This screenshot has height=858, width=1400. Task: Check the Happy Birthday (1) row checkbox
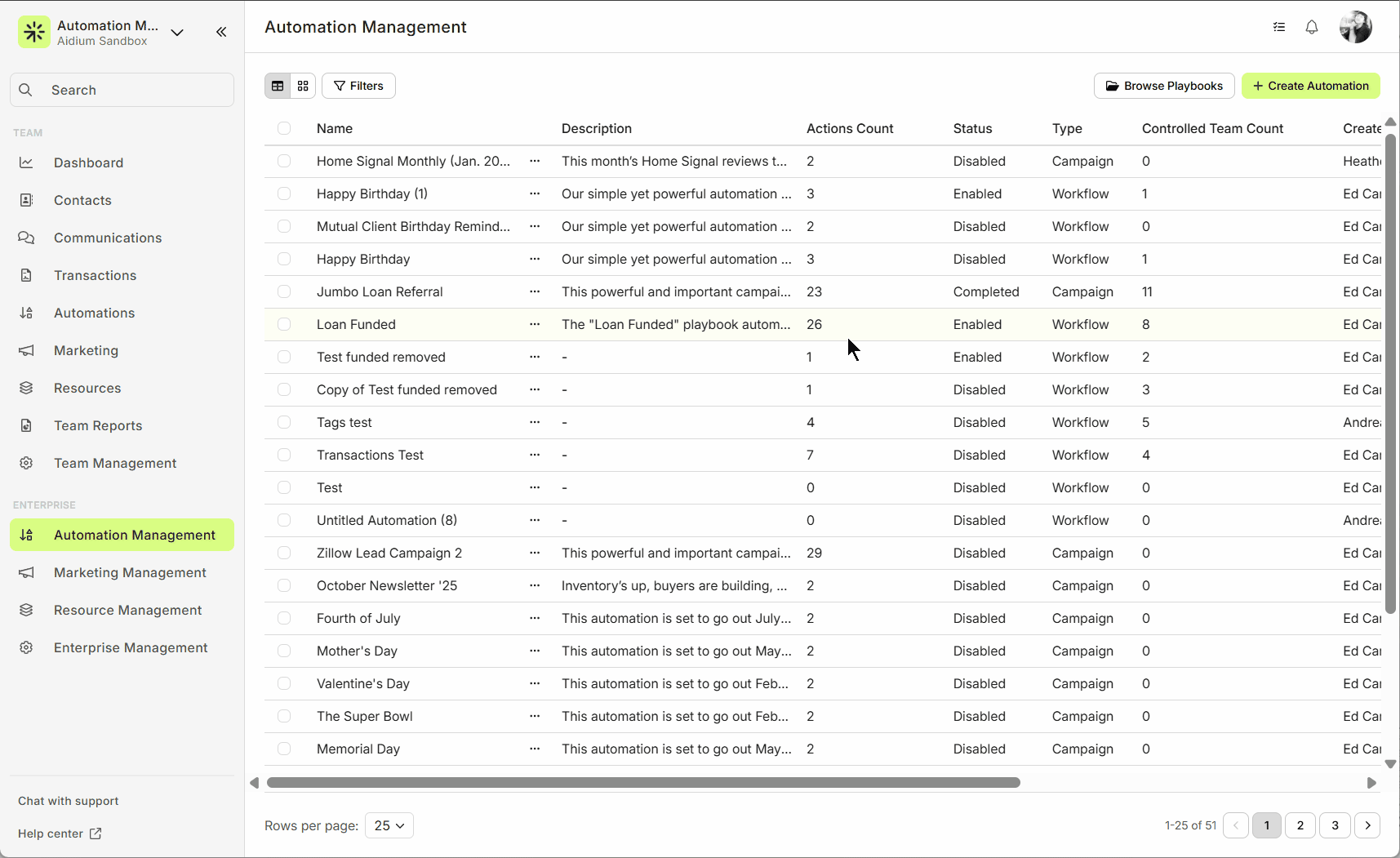coord(284,193)
